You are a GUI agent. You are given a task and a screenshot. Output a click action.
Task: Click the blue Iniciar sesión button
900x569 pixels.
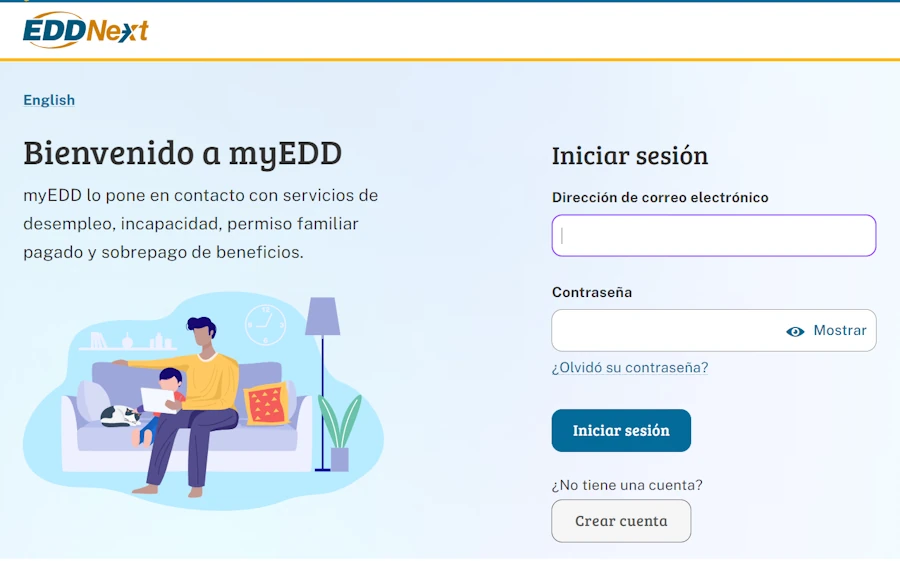[x=621, y=431]
